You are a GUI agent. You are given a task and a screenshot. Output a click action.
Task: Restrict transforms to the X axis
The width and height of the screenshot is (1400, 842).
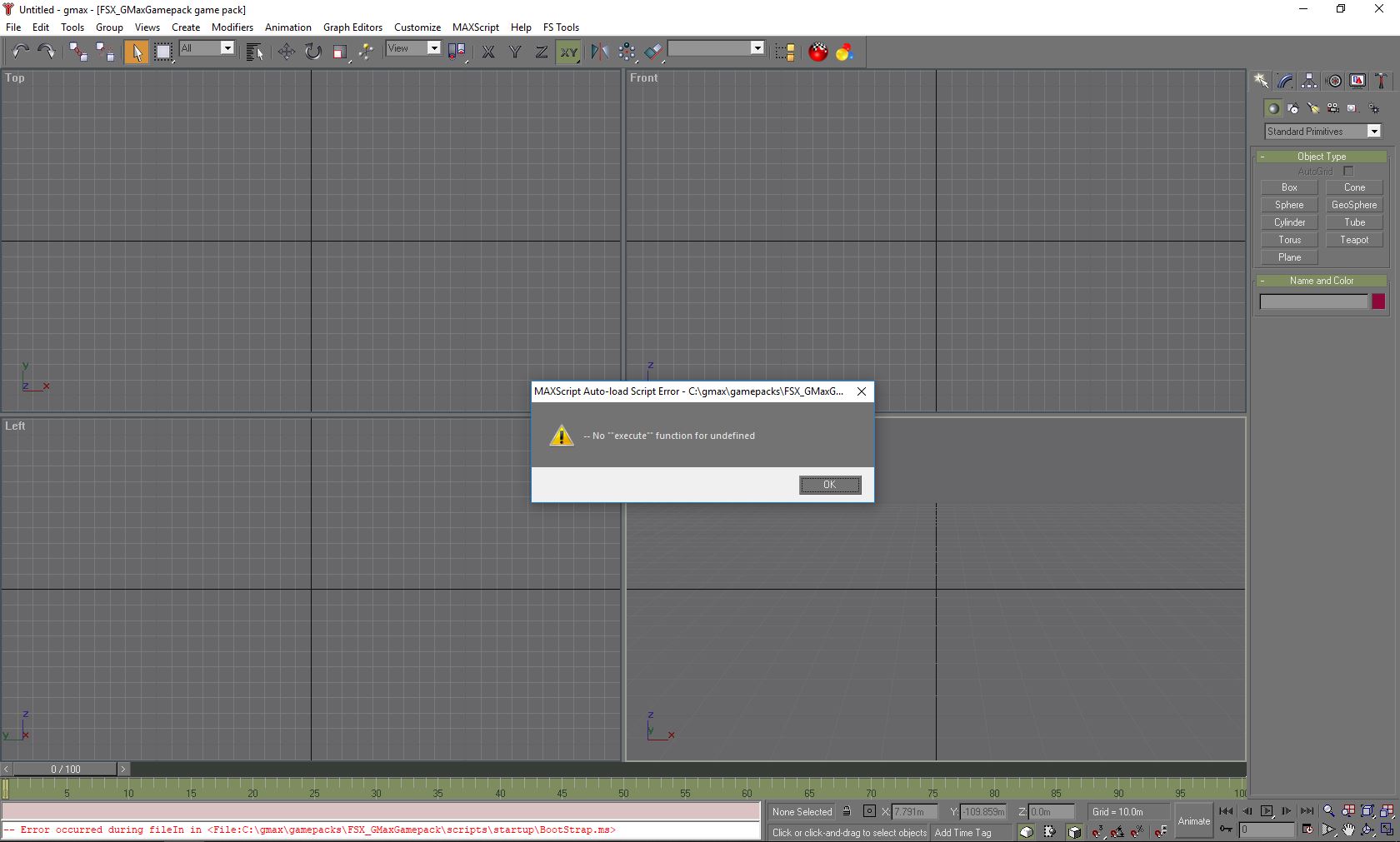[x=488, y=52]
